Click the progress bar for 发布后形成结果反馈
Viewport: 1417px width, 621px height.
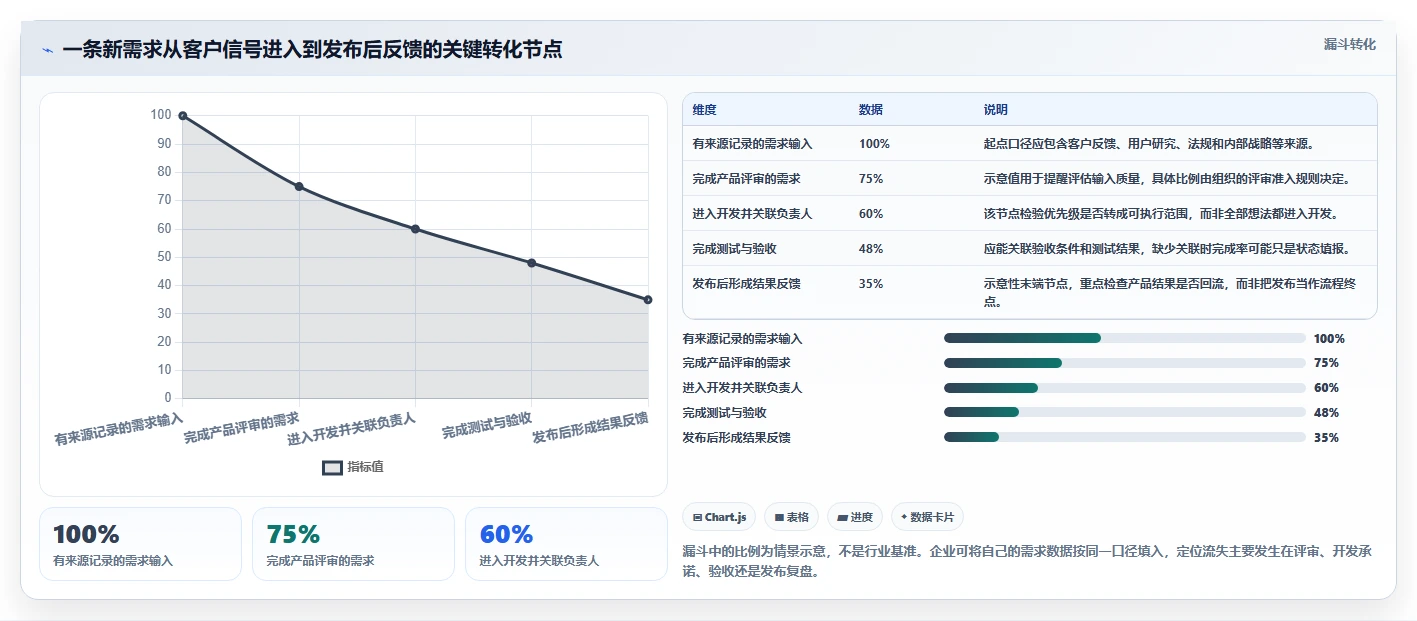(x=1125, y=437)
